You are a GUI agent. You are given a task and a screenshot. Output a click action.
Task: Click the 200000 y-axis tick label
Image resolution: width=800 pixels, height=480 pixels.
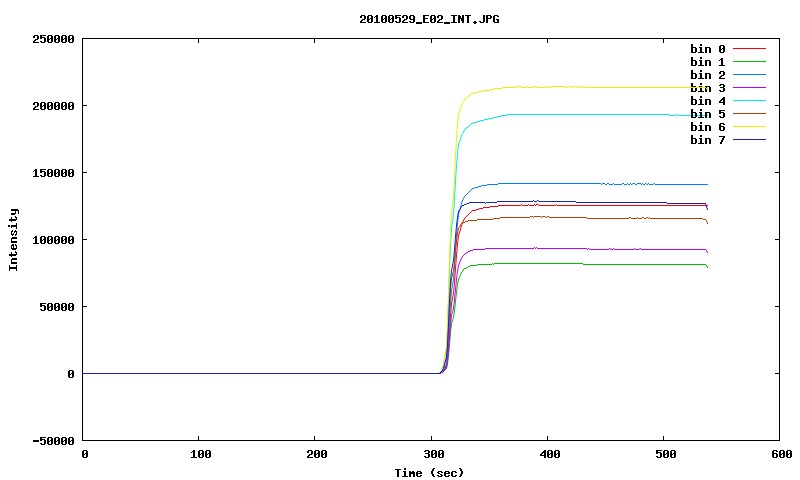coord(53,106)
